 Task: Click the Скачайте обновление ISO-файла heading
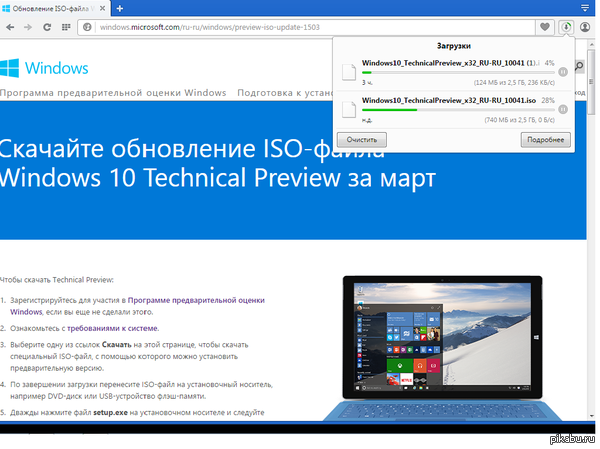point(217,163)
